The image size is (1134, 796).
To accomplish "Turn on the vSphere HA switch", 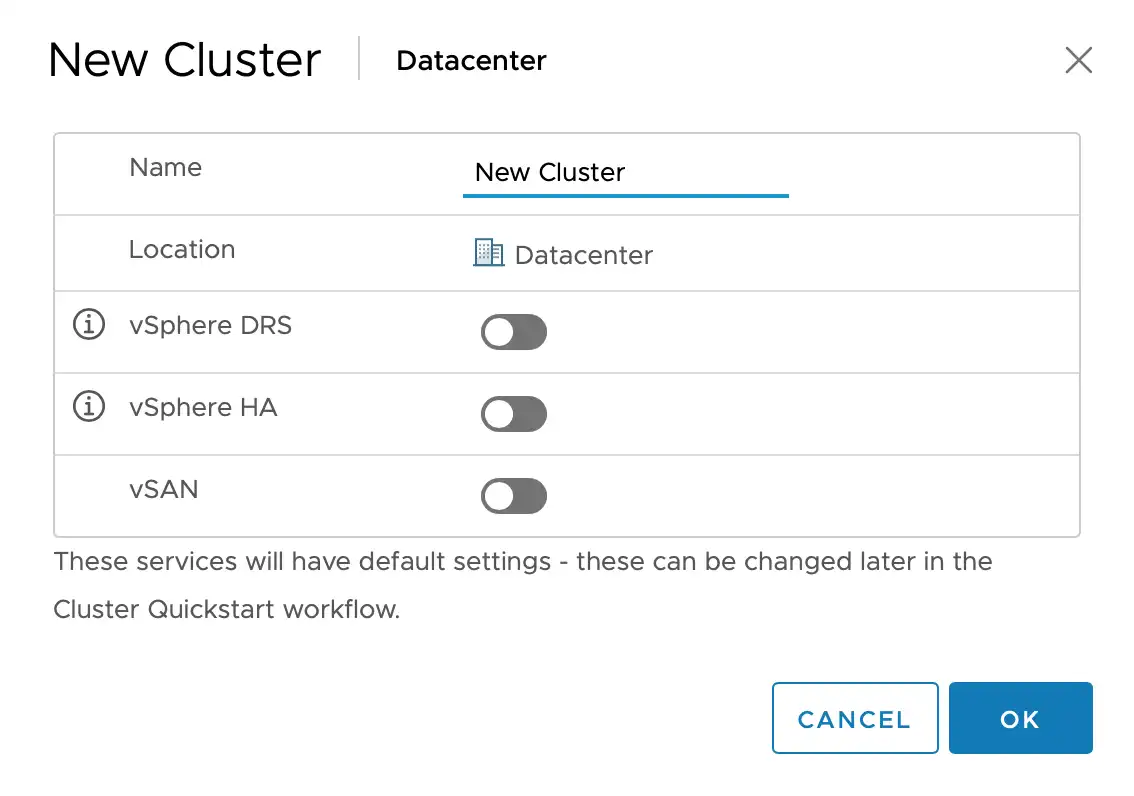I will tap(513, 414).
